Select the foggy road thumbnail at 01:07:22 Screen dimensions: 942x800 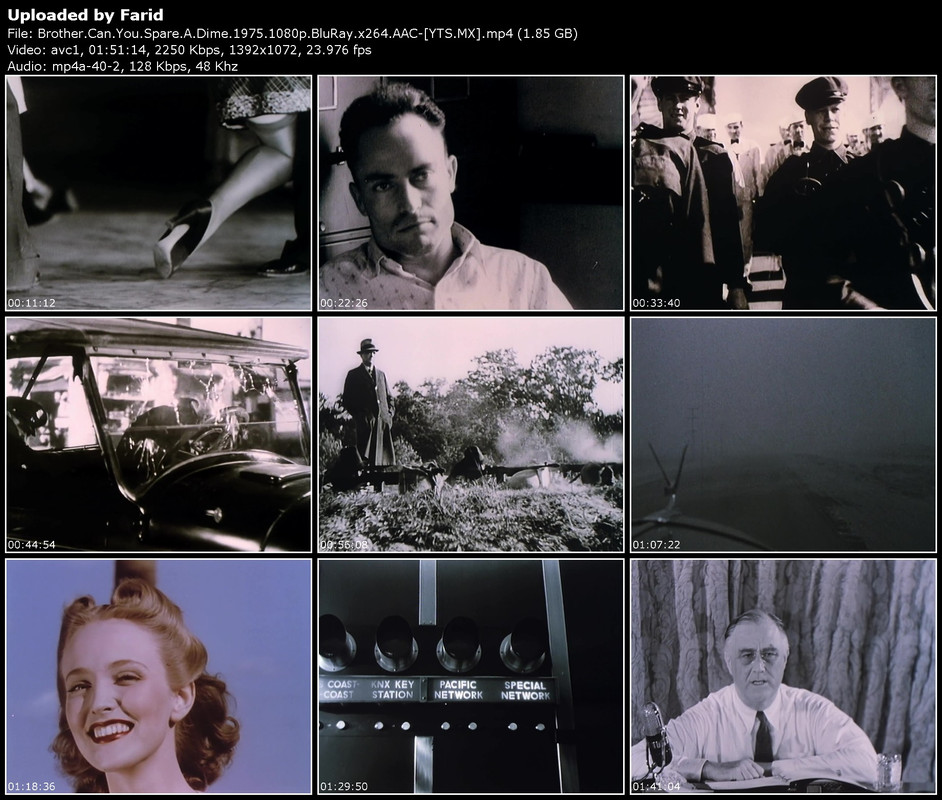click(x=783, y=435)
